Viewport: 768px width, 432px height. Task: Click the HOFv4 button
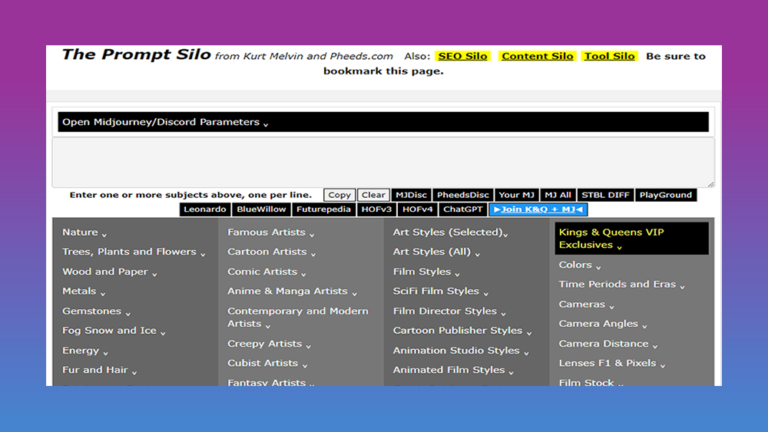coord(417,210)
